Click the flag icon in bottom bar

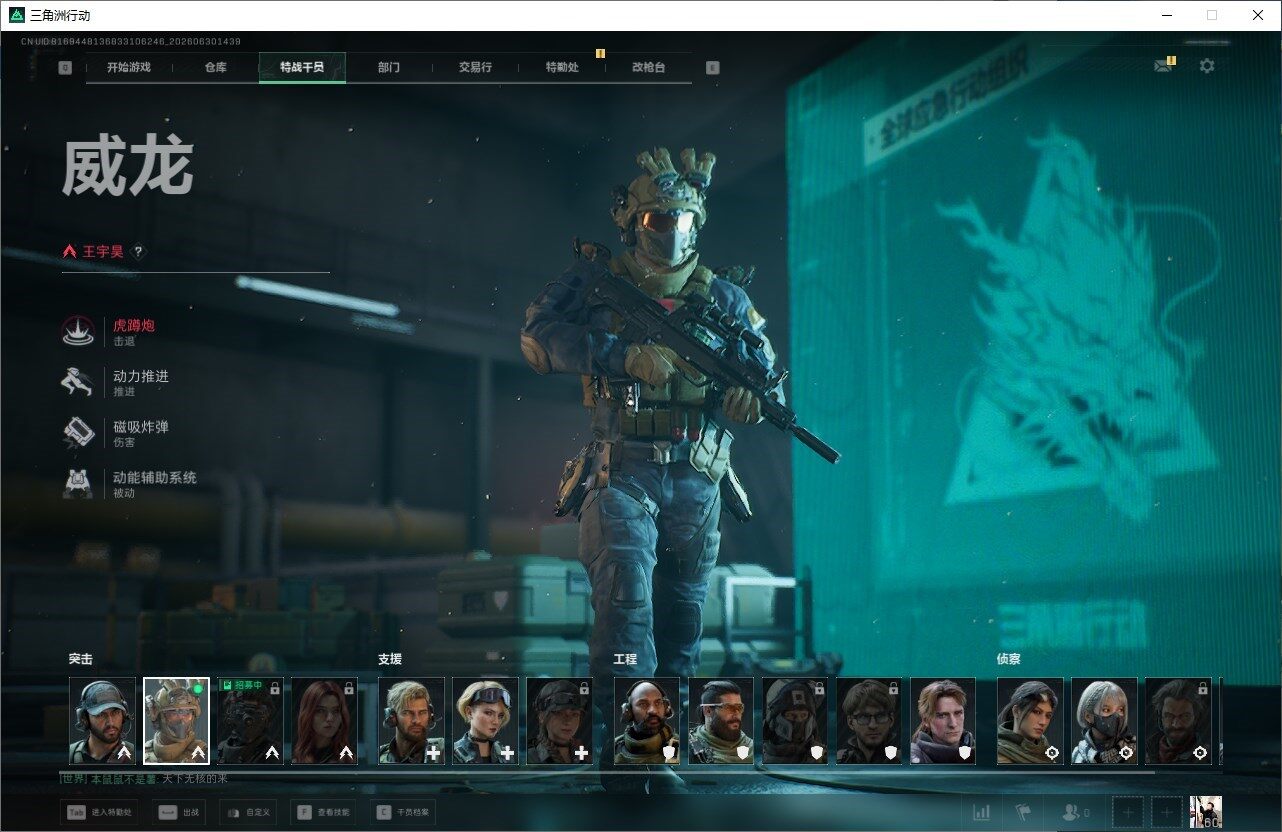1023,812
